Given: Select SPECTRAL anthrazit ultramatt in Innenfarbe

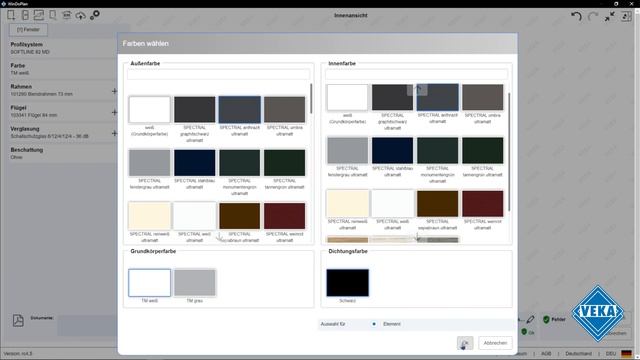Looking at the screenshot, I should pos(438,97).
